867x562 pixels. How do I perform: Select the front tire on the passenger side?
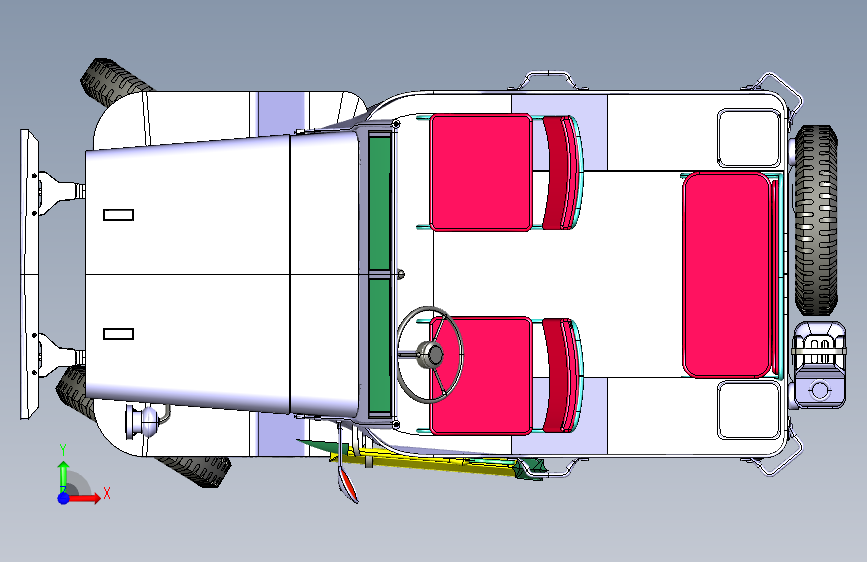[x=113, y=81]
